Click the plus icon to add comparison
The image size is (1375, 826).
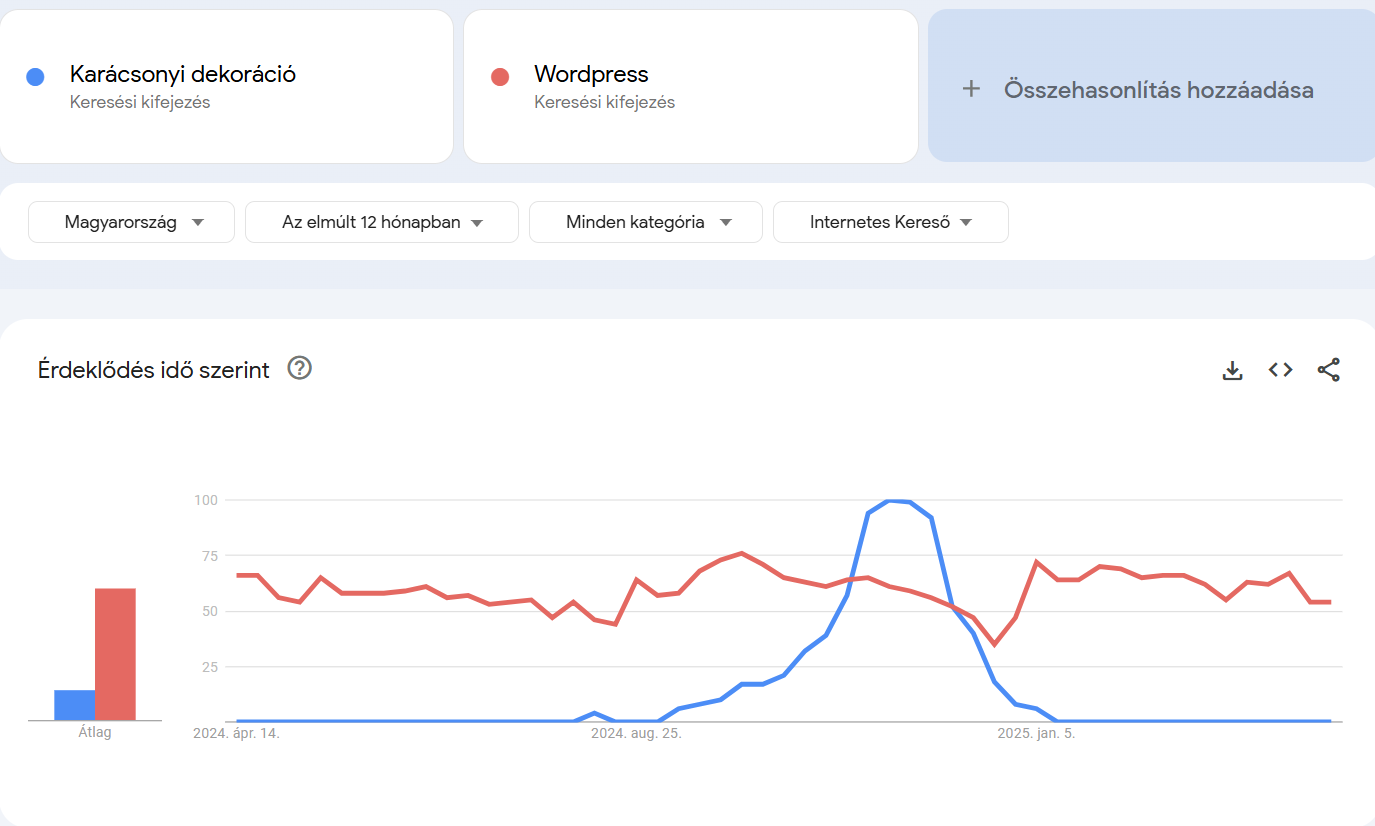(971, 89)
